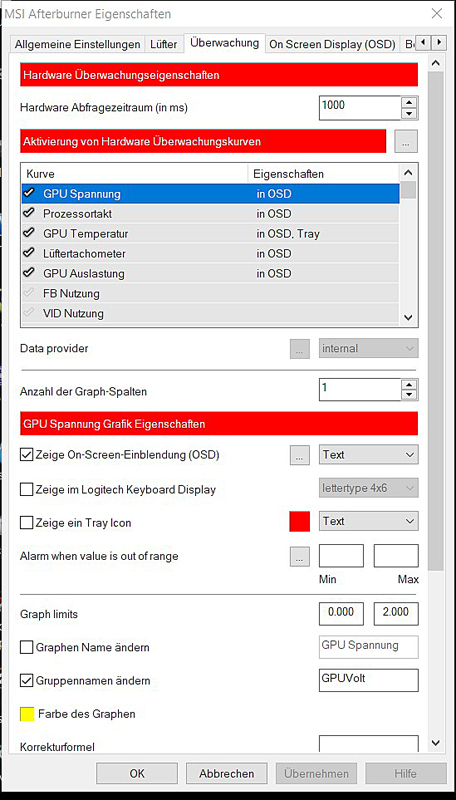Select the FB Nutzung row label
Screen dimensions: 456x800
(x=71, y=293)
